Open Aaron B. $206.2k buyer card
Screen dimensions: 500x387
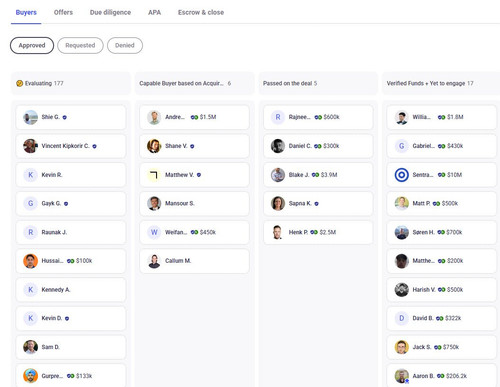click(x=442, y=376)
